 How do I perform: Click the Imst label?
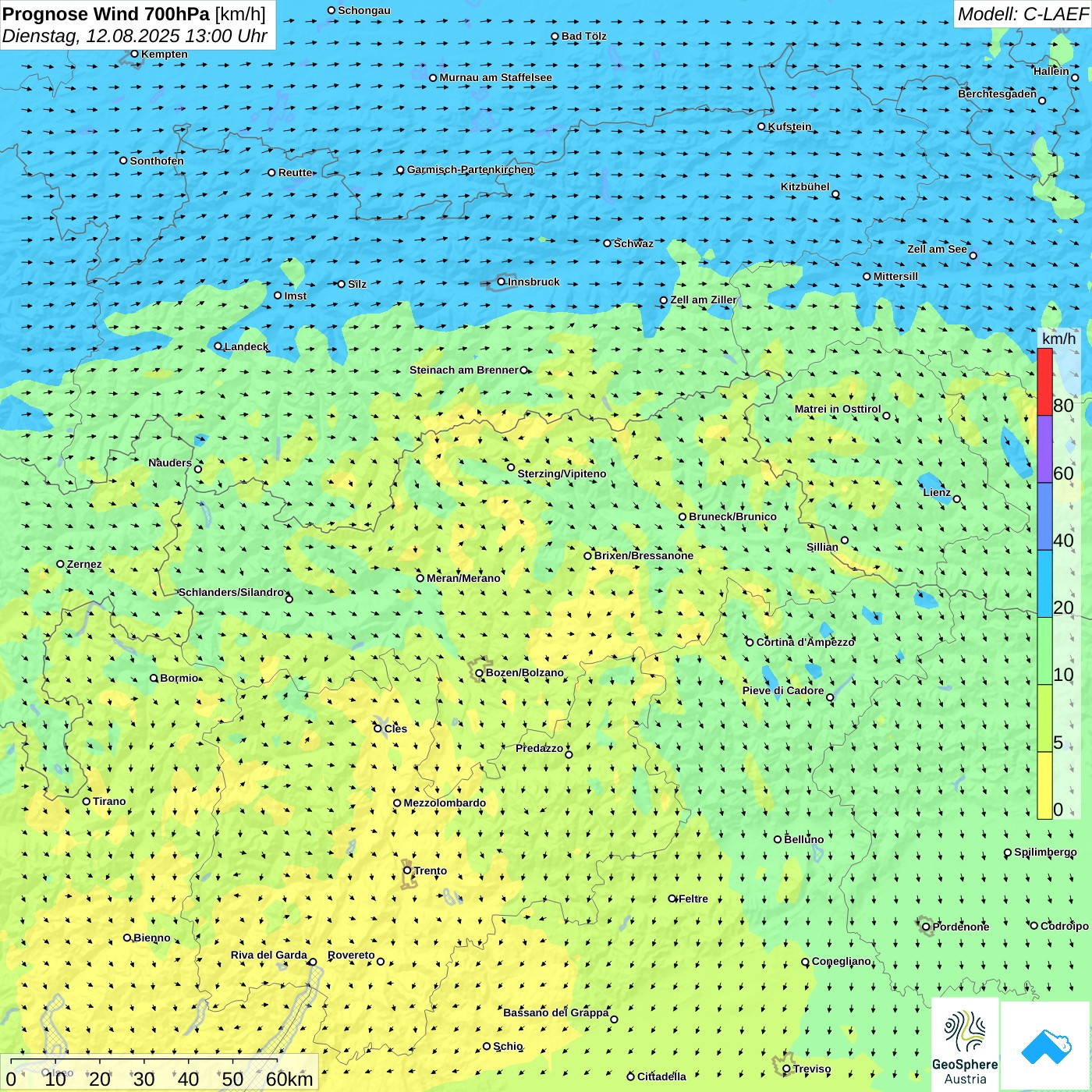(296, 296)
